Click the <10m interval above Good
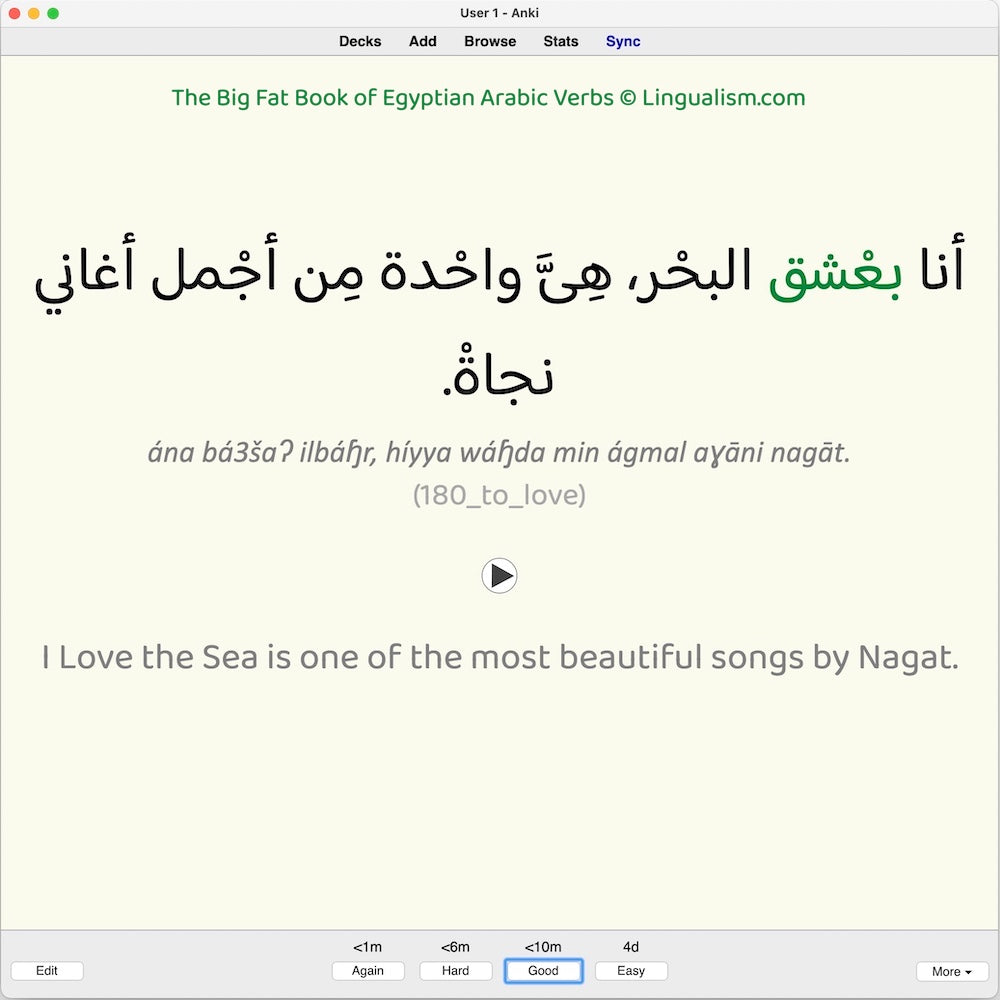 [543, 946]
